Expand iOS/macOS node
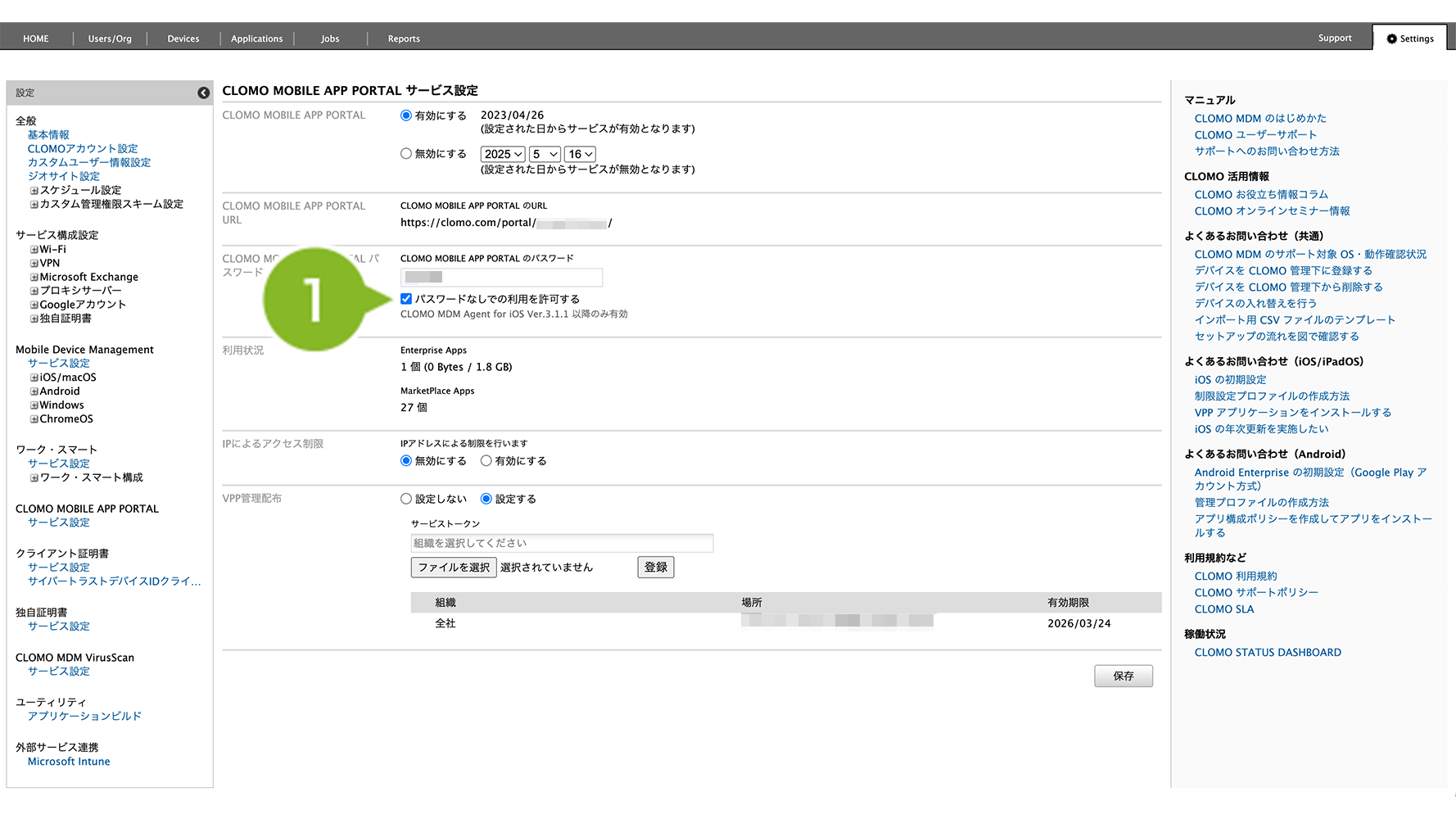The image size is (1456, 819). click(34, 378)
